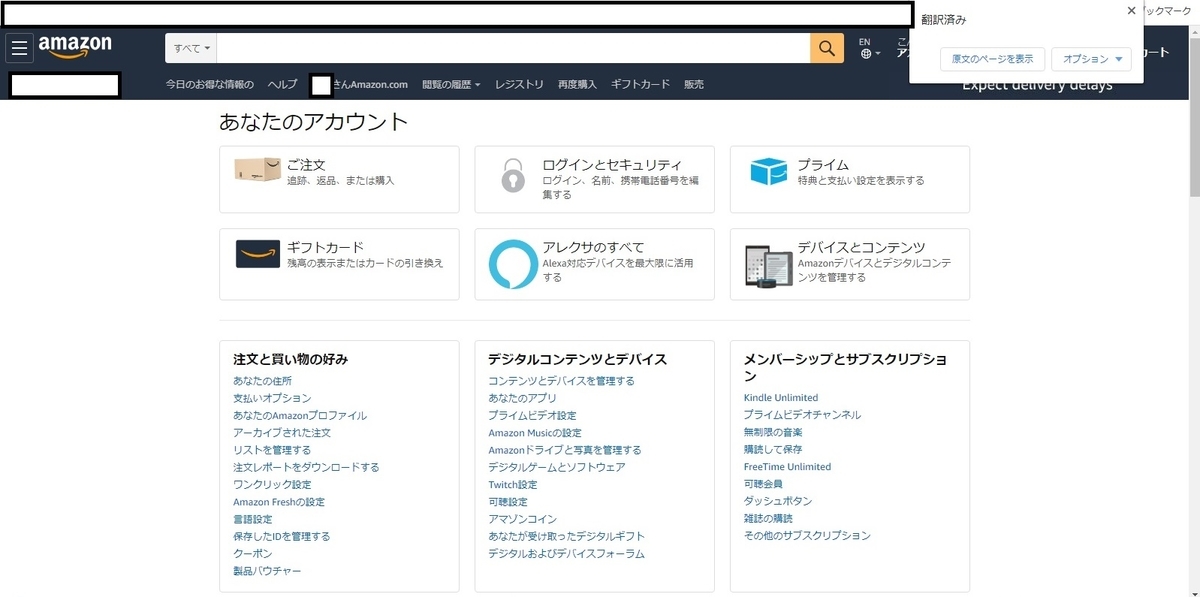Click the gift card icon
This screenshot has height=597, width=1200.
click(x=257, y=254)
